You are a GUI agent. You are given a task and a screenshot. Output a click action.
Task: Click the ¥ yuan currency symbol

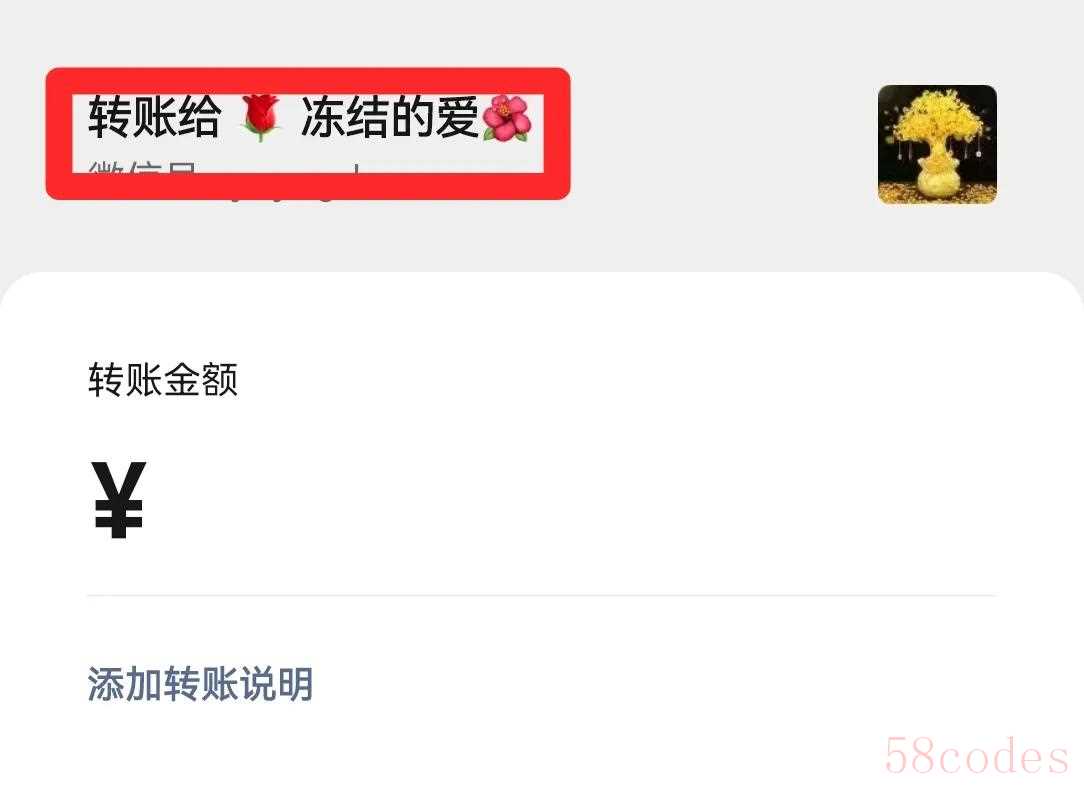pyautogui.click(x=119, y=500)
